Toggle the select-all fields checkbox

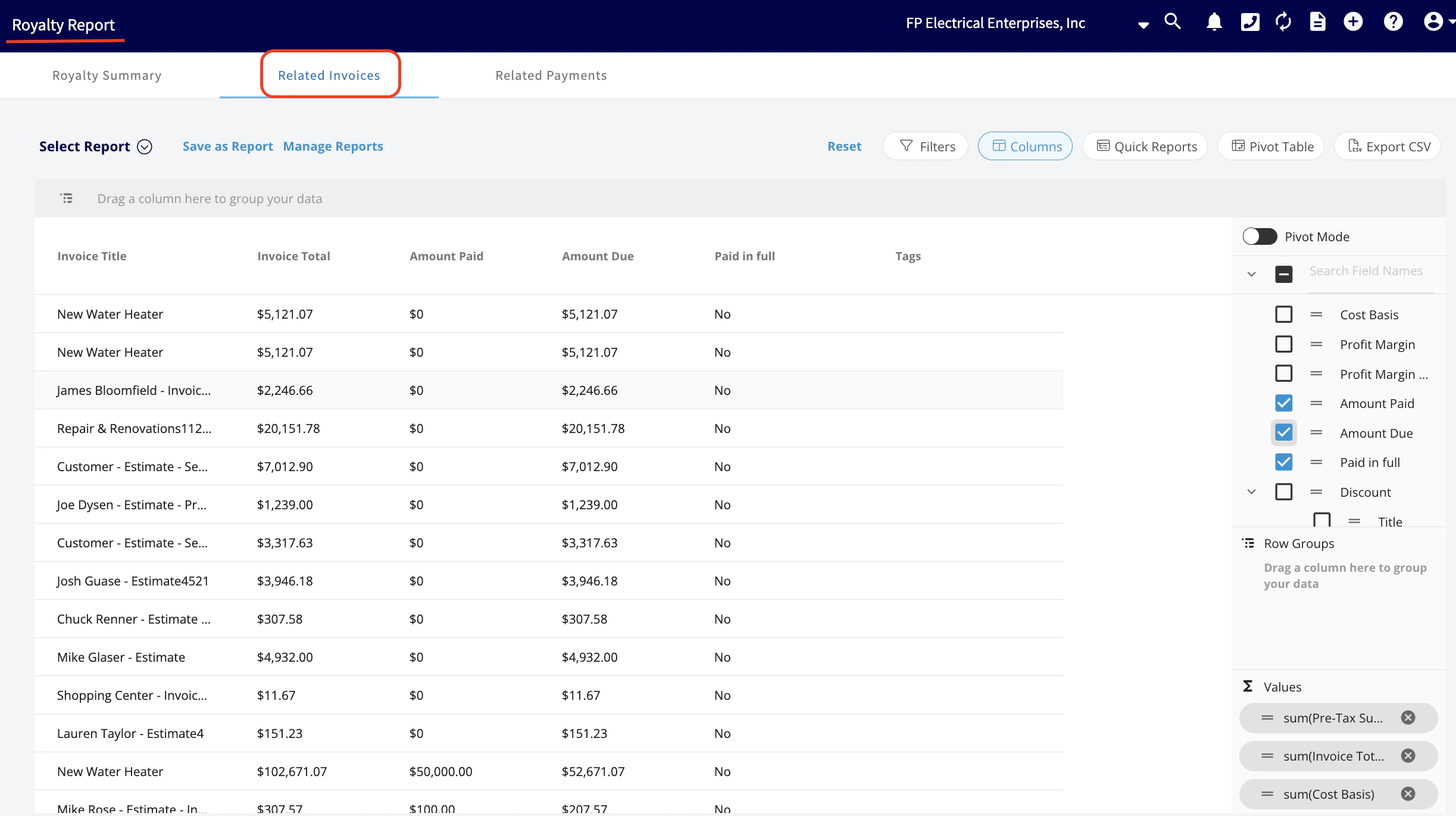[x=1284, y=274]
